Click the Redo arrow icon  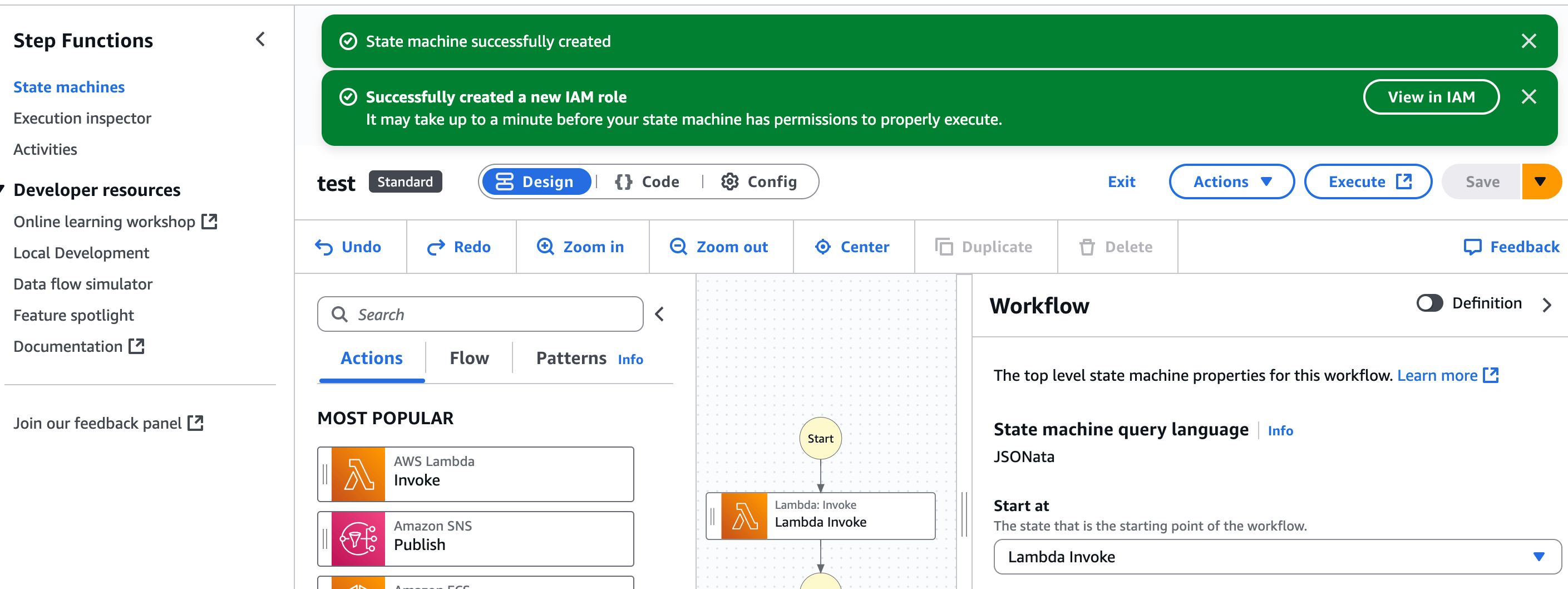click(x=436, y=247)
